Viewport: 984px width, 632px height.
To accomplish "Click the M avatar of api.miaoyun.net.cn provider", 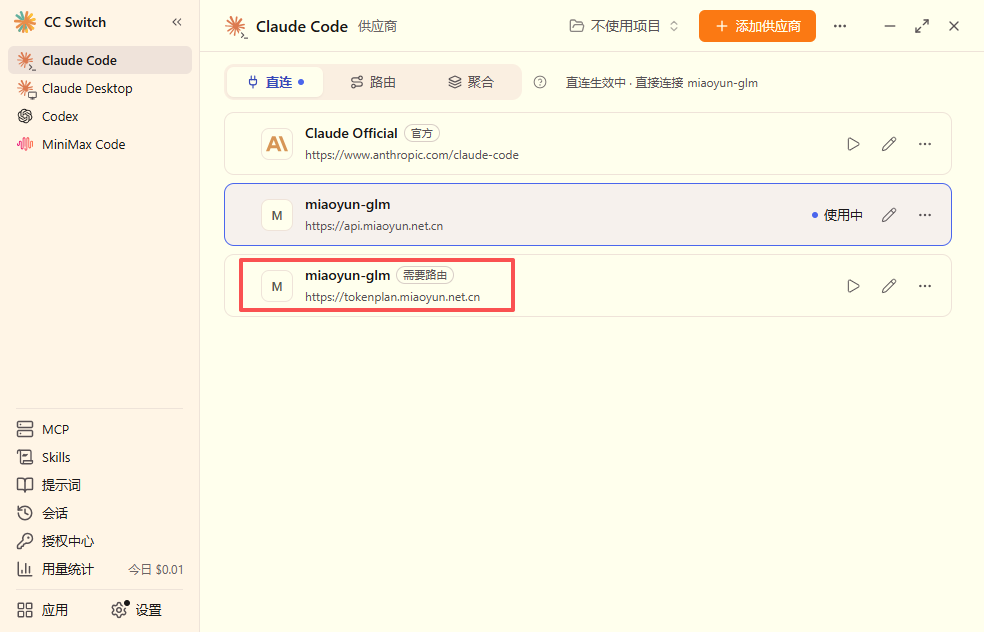I will [277, 215].
